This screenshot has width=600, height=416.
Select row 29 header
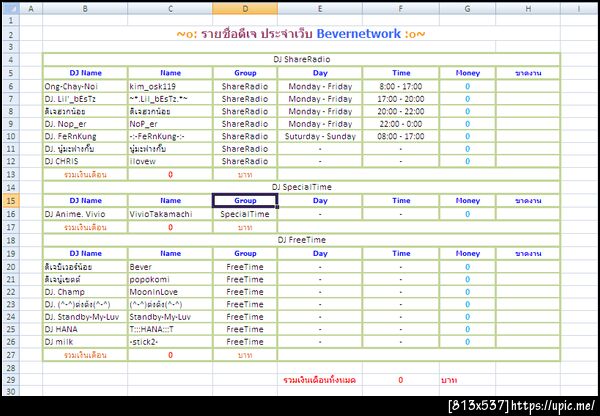click(11, 380)
